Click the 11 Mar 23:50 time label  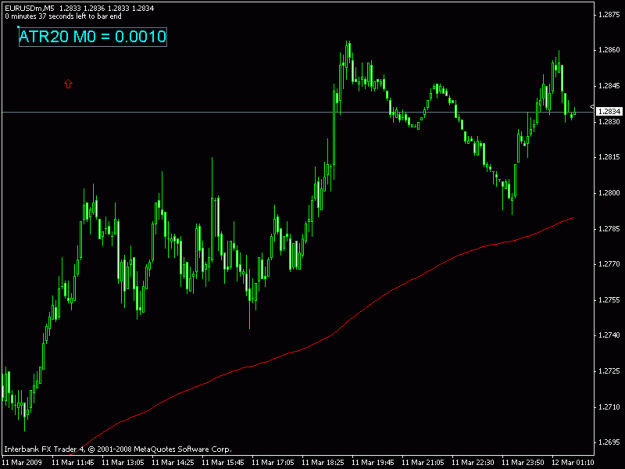(x=523, y=463)
